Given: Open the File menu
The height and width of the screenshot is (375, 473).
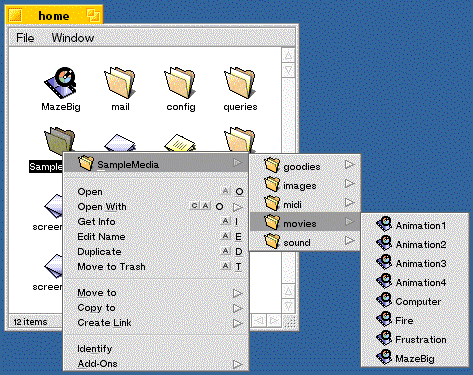Looking at the screenshot, I should point(25,38).
